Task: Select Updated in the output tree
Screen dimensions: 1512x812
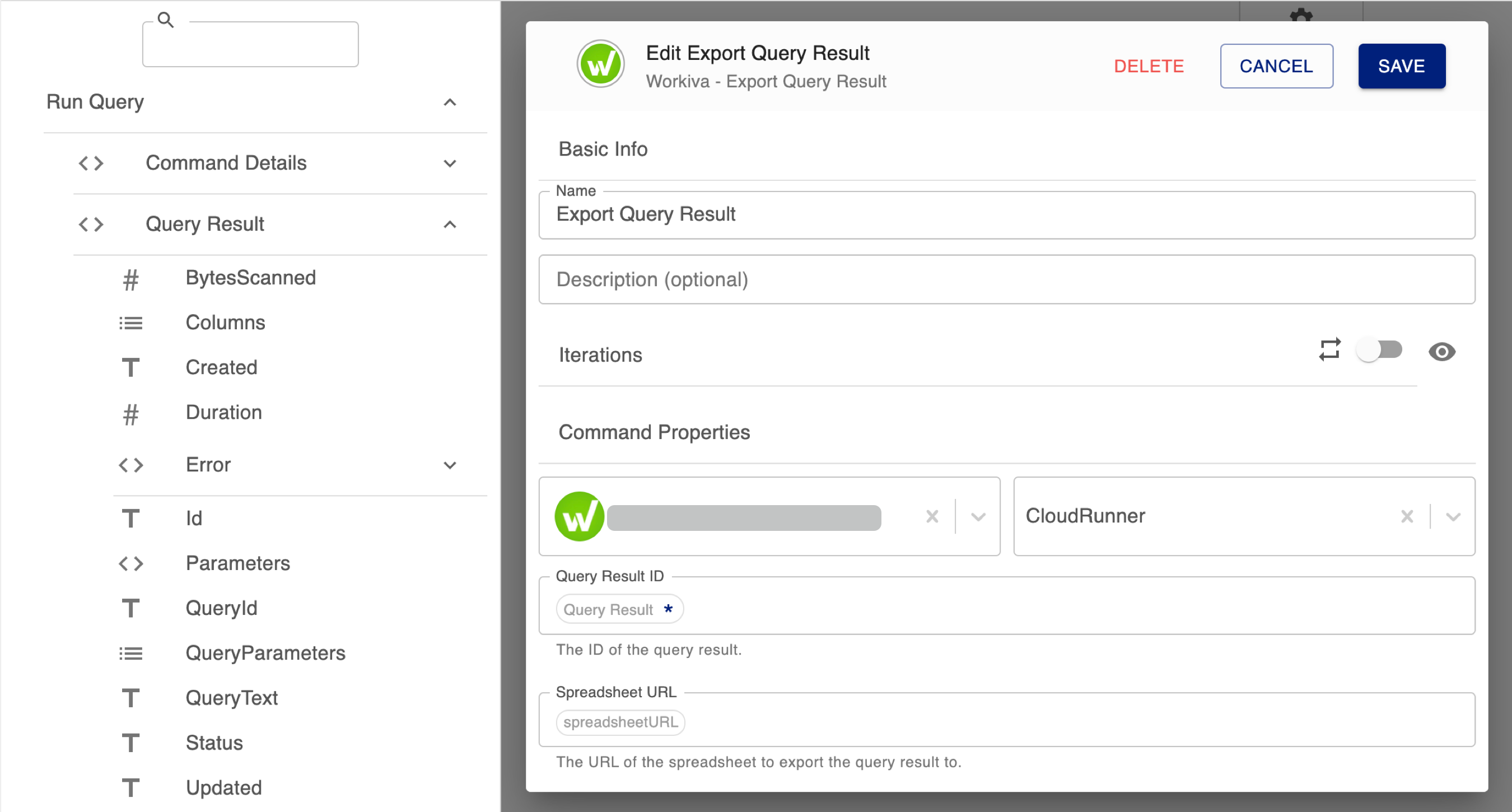Action: pos(223,788)
